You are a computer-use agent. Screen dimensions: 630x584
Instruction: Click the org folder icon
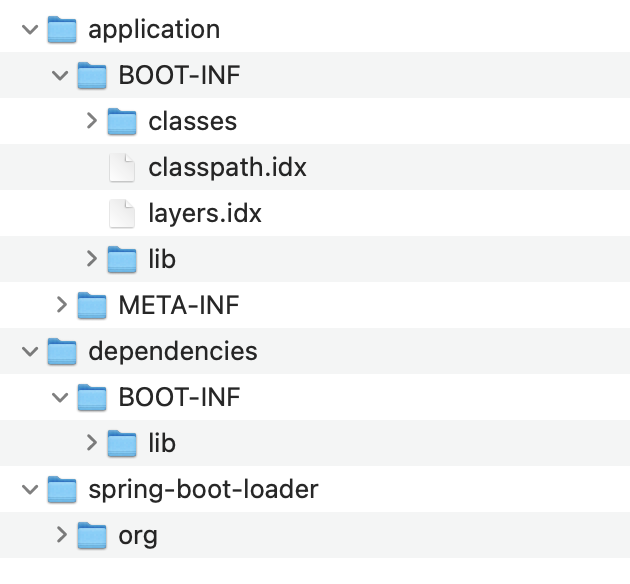[92, 535]
